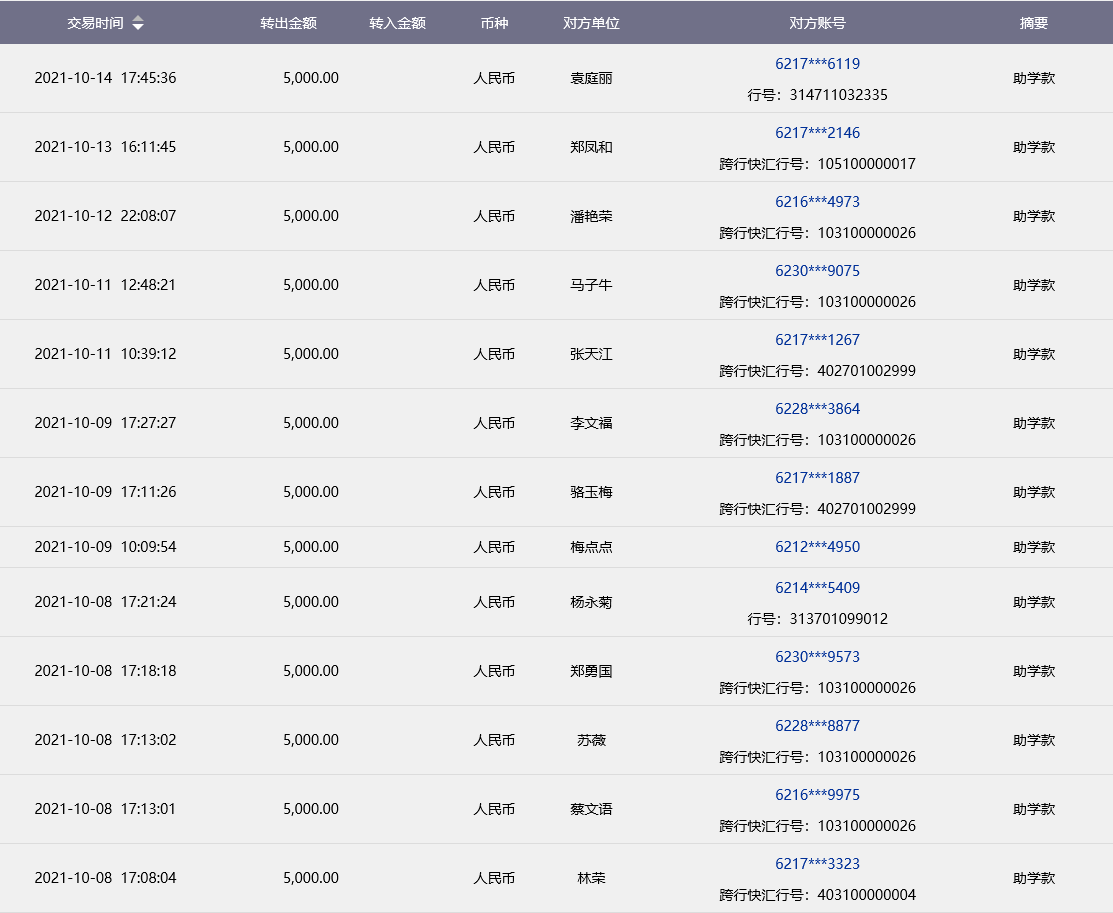The width and height of the screenshot is (1113, 913).
Task: Click account number 6217***3323
Action: coord(817,864)
